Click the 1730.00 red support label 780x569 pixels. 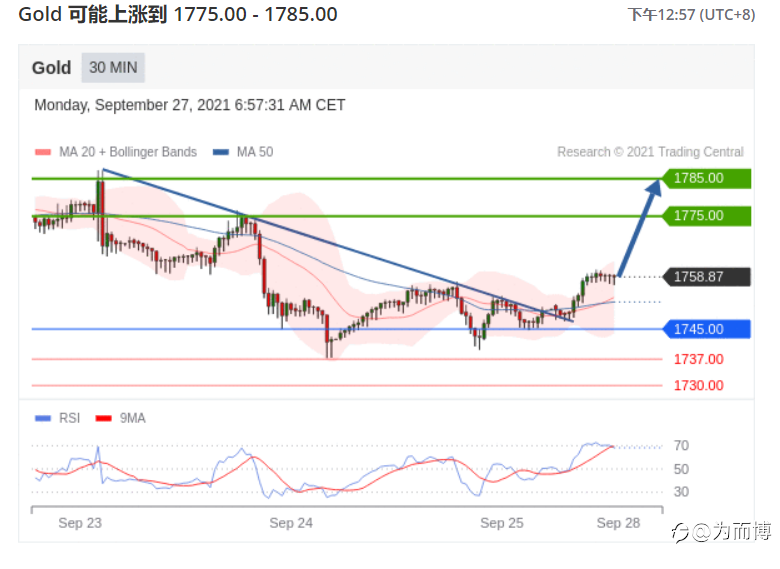pyautogui.click(x=698, y=385)
